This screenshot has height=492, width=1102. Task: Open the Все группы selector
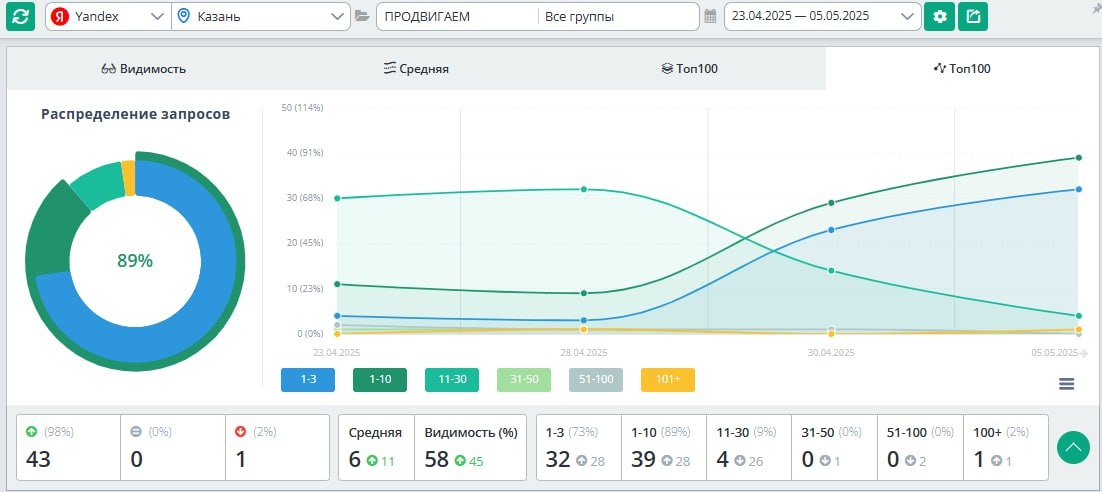tap(618, 17)
